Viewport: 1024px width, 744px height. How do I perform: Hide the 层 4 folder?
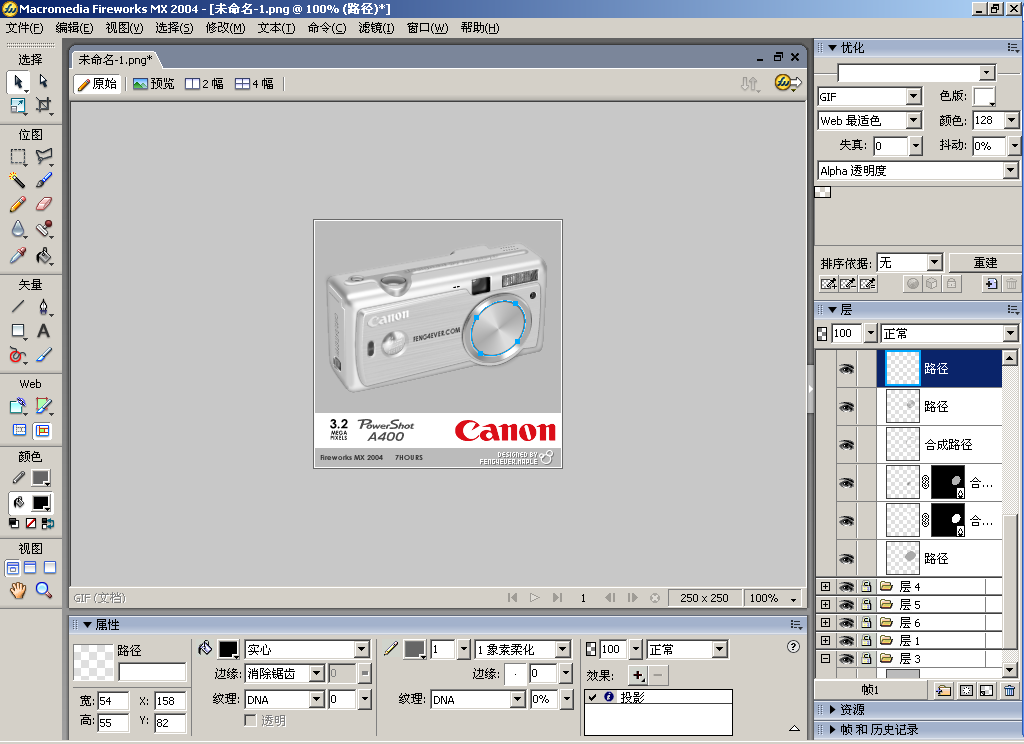pos(846,587)
